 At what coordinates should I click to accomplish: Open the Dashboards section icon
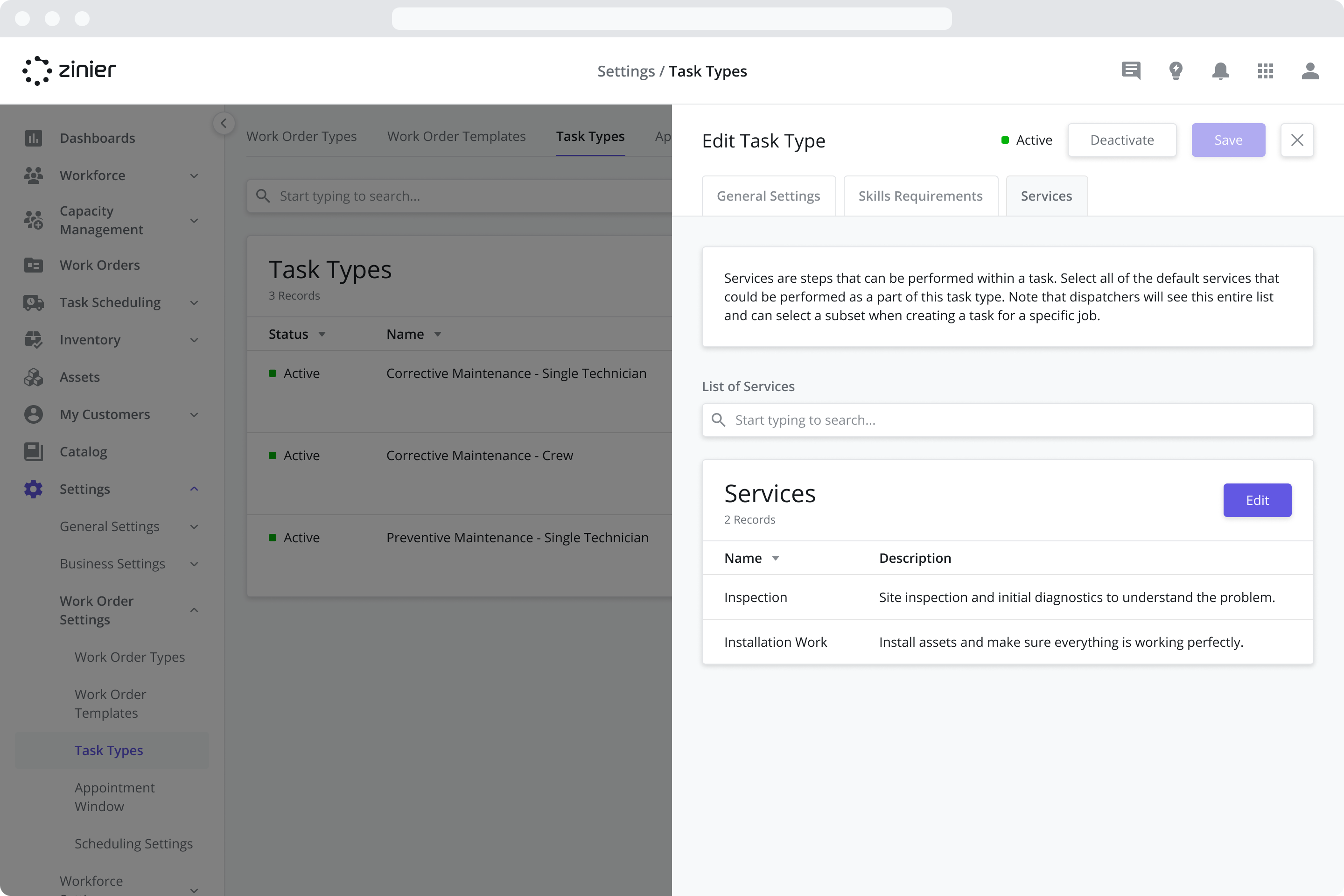tap(34, 138)
